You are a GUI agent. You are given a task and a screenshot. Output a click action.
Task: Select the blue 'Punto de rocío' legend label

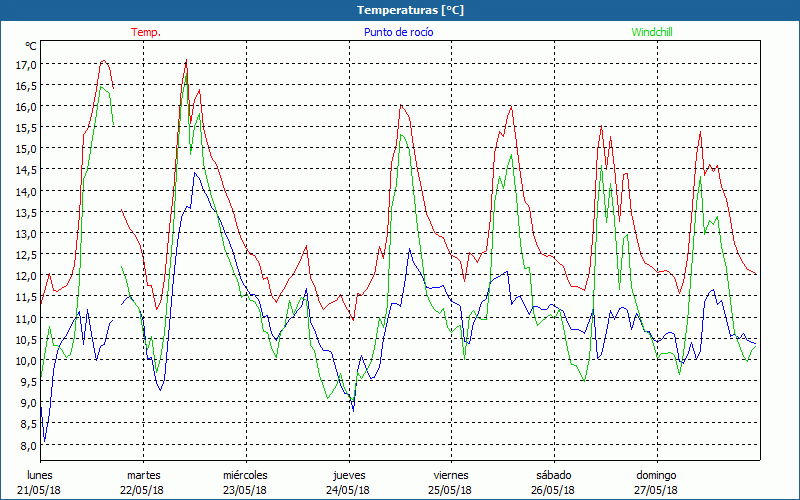(x=398, y=32)
